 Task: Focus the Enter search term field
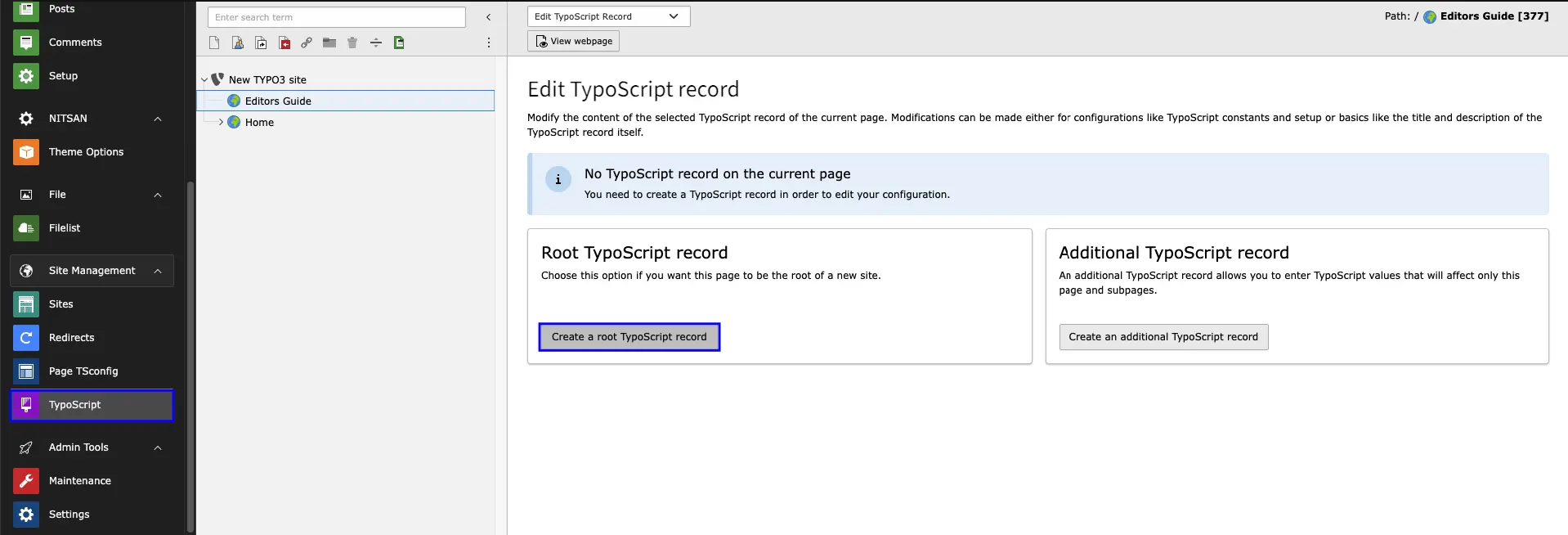coord(337,17)
